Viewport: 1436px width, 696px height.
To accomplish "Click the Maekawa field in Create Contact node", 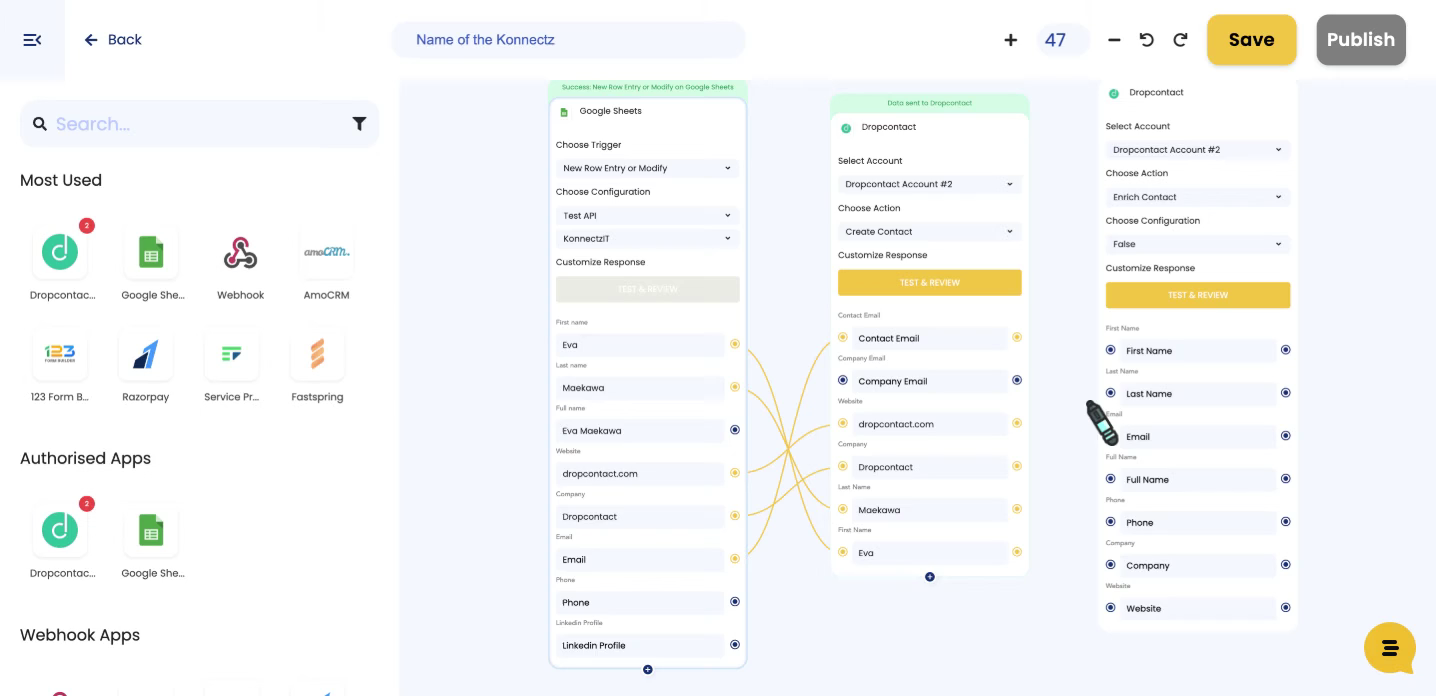I will pos(930,510).
